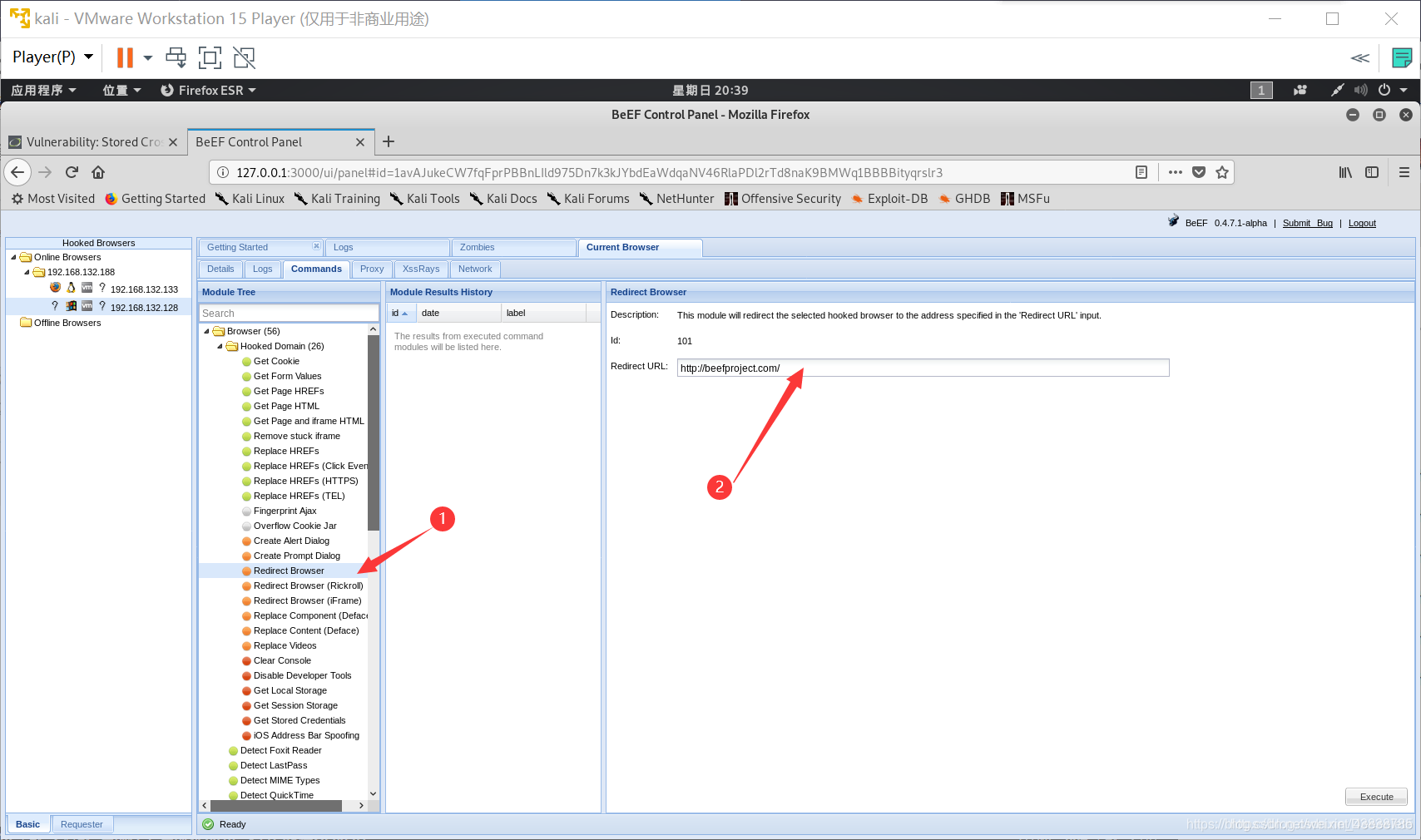
Task: Click module tree scroll down arrow
Action: pyautogui.click(x=373, y=793)
